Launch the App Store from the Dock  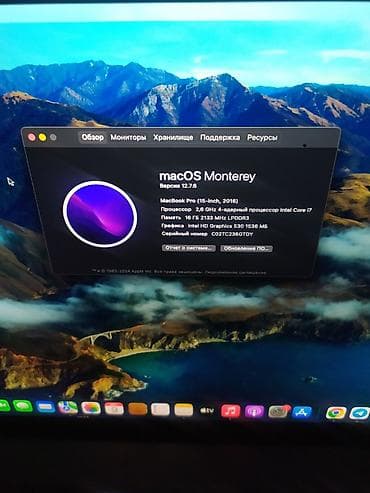[x=302, y=412]
